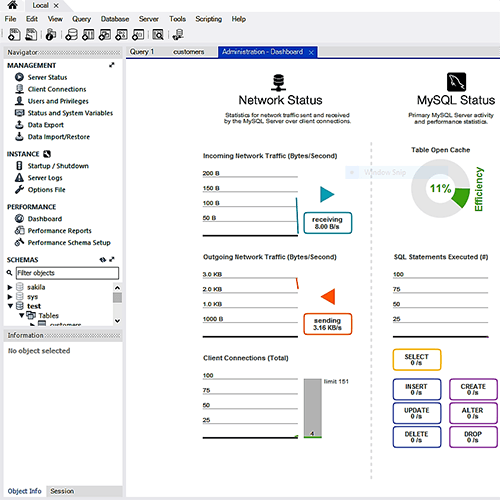The height and width of the screenshot is (500, 500).
Task: Click the UPDATE statements counter box
Action: tap(417, 413)
